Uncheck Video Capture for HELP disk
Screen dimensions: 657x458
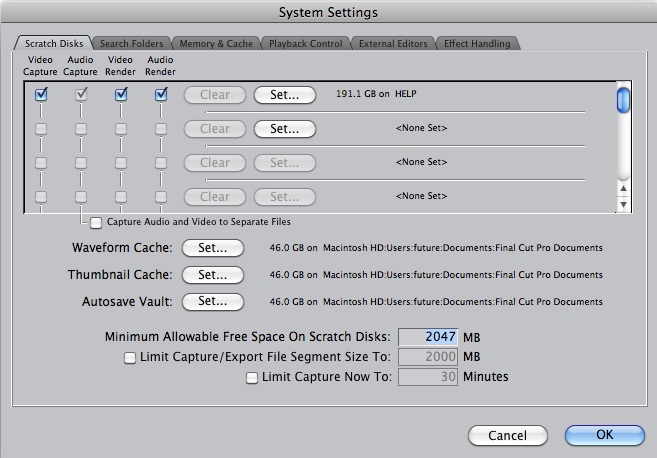pos(41,94)
